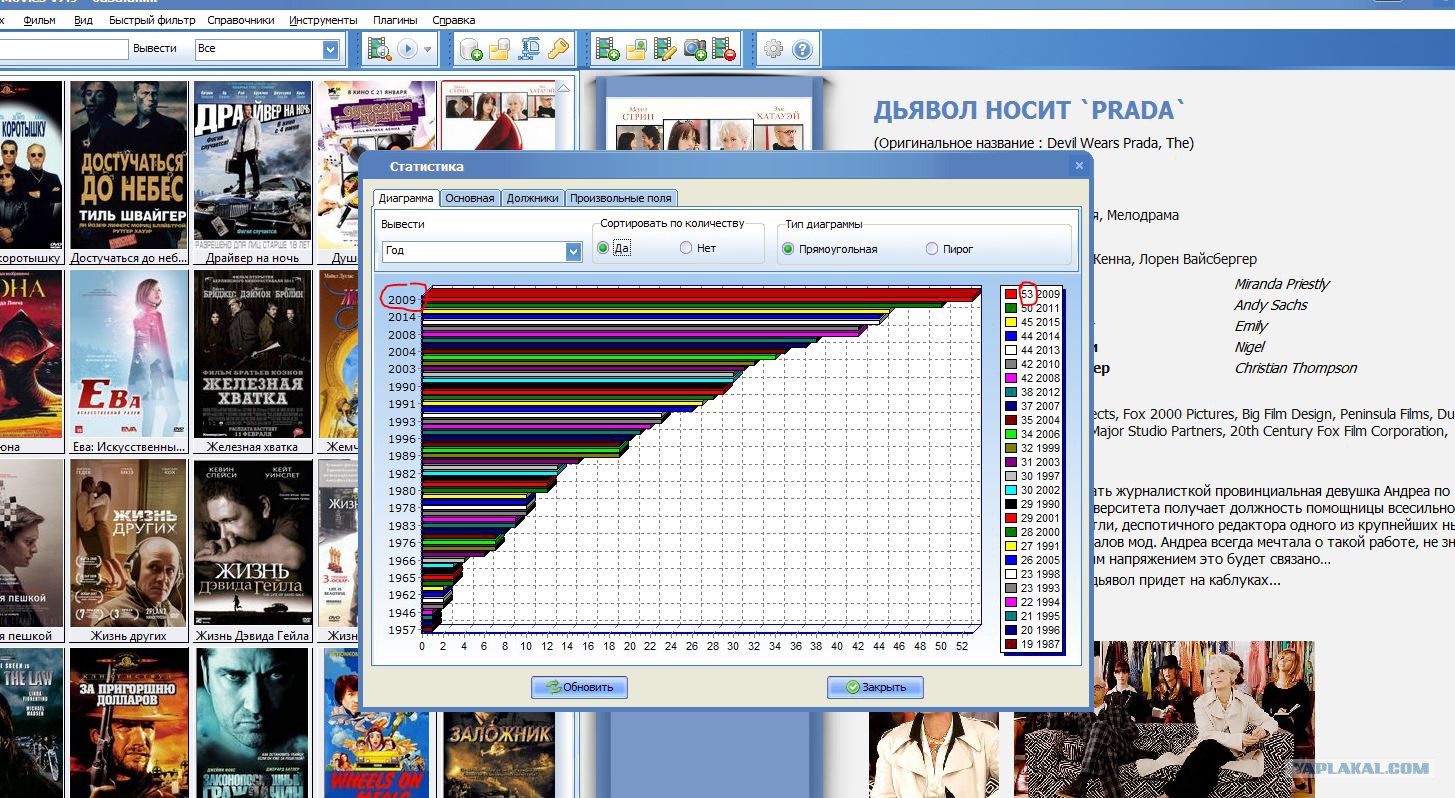The image size is (1455, 798).
Task: Open the Все filter dropdown in toolbar
Action: coord(331,48)
